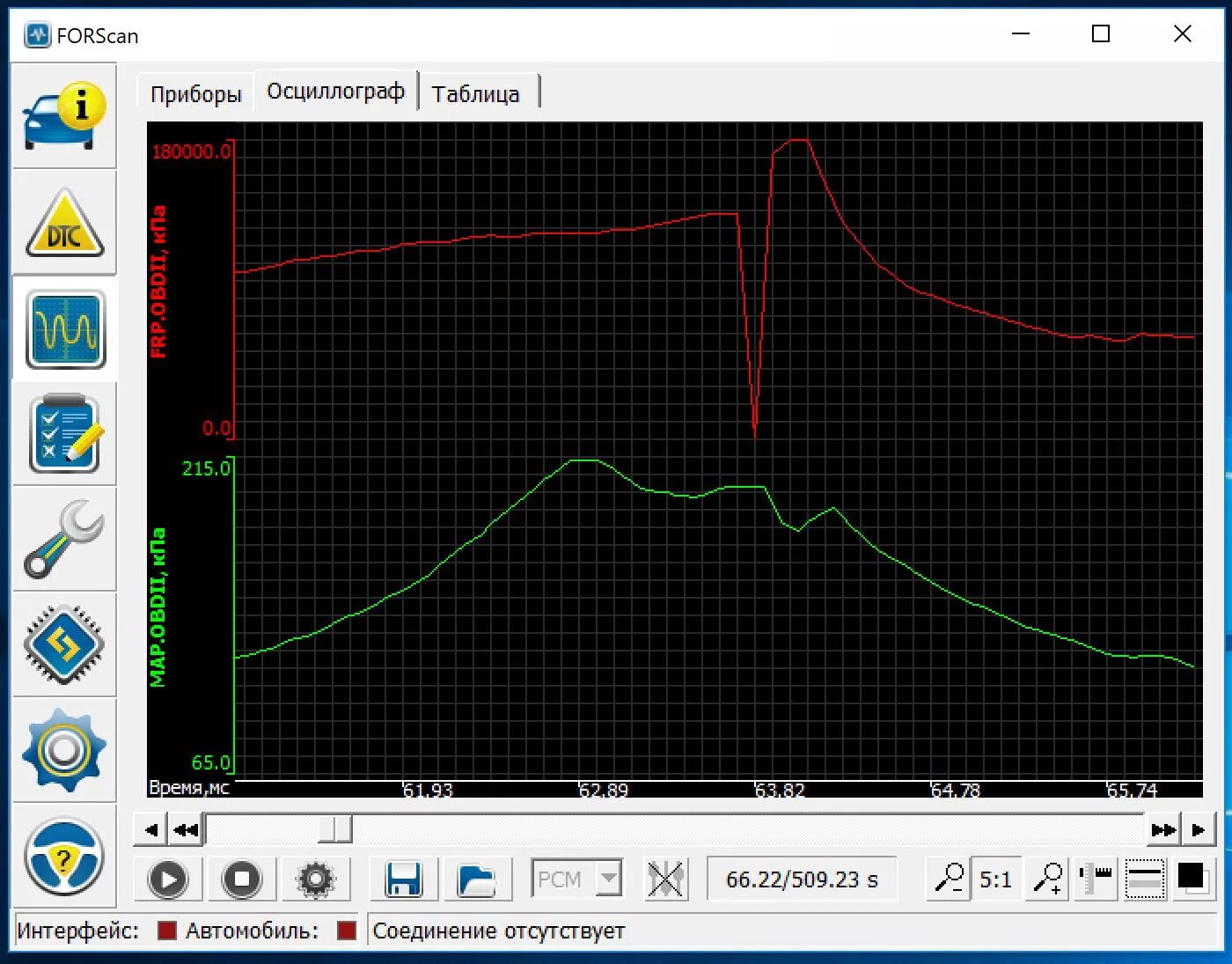Click the 64.78 time axis marker
Screen dimensions: 1232x964
tap(955, 790)
